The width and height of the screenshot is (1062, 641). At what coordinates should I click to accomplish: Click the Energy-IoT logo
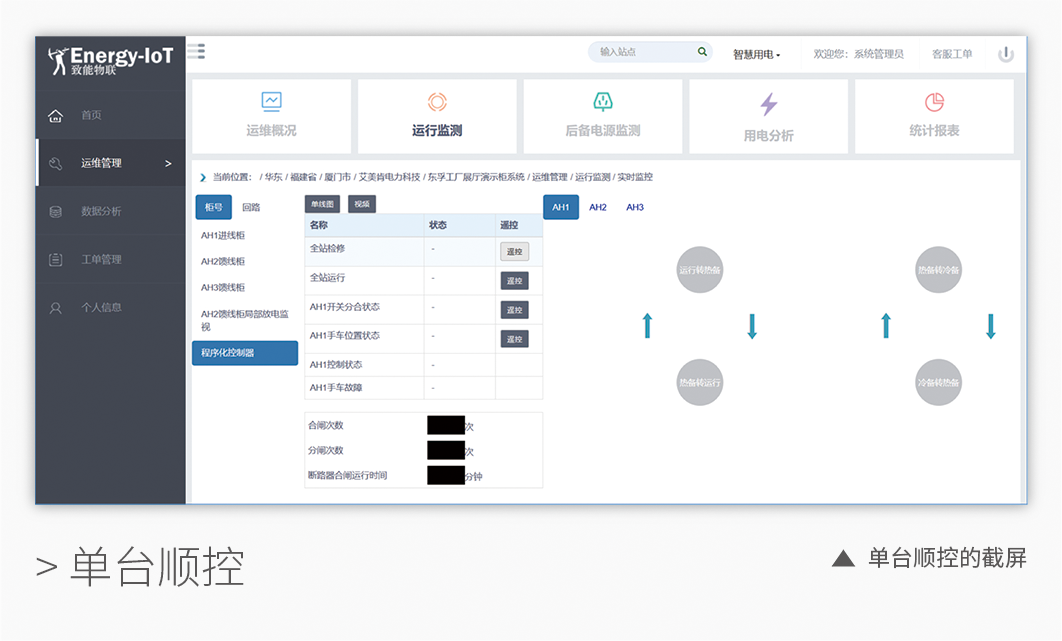111,60
